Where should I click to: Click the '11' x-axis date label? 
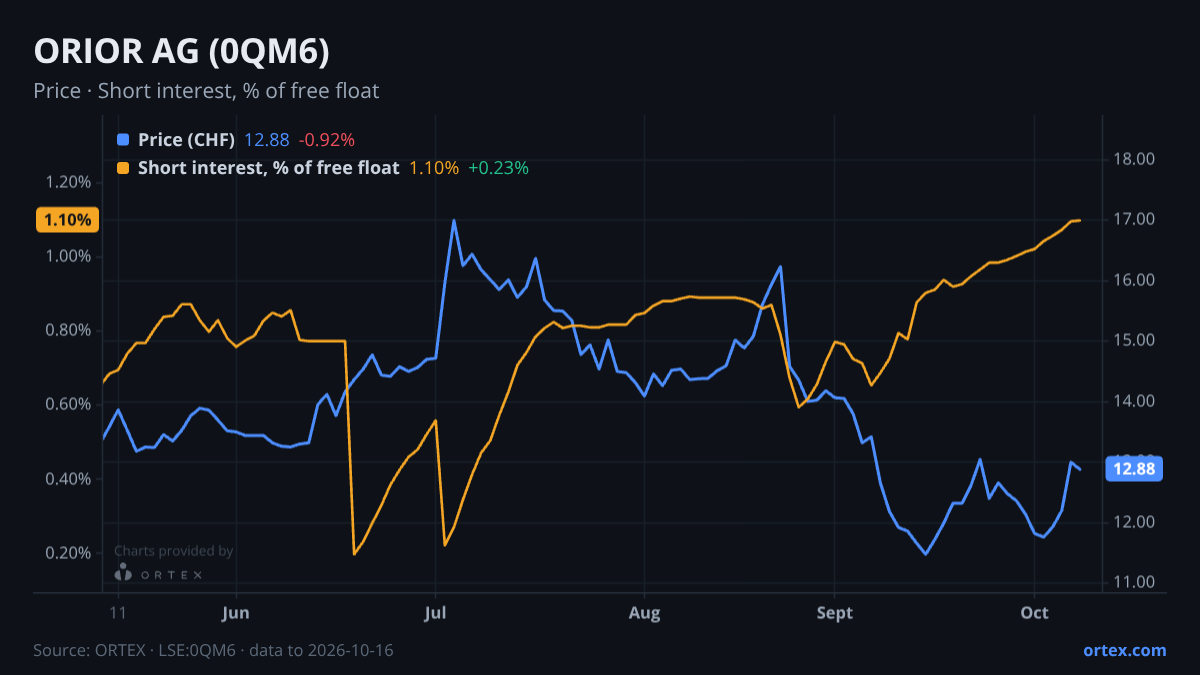pos(118,613)
